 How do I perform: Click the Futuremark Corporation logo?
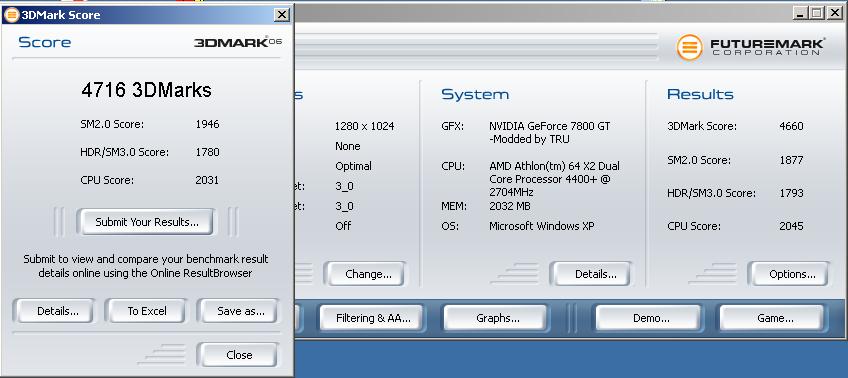751,47
